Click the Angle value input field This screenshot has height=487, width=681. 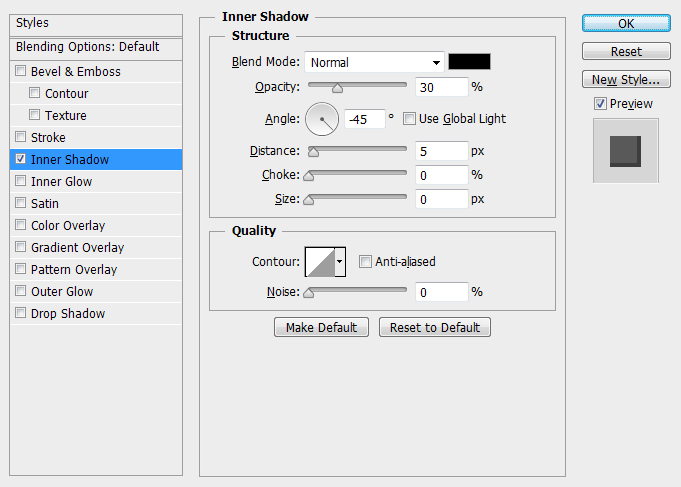point(364,119)
